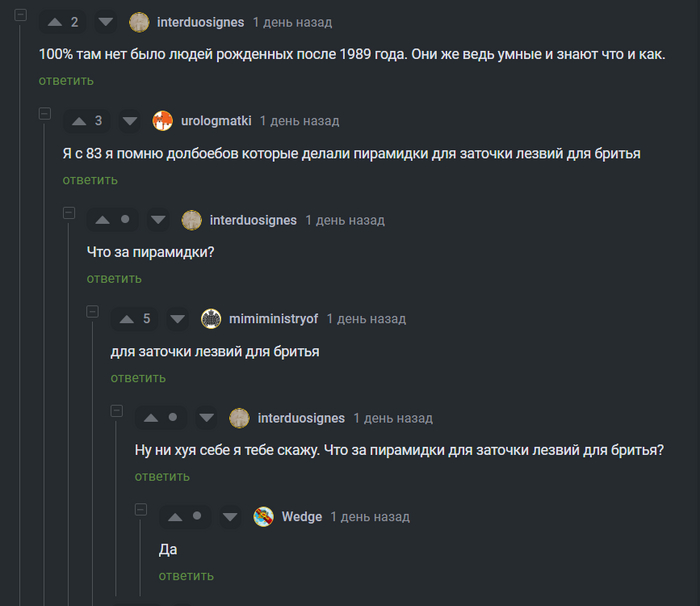Reply to urologmatki's comment
The image size is (700, 606).
coord(90,180)
